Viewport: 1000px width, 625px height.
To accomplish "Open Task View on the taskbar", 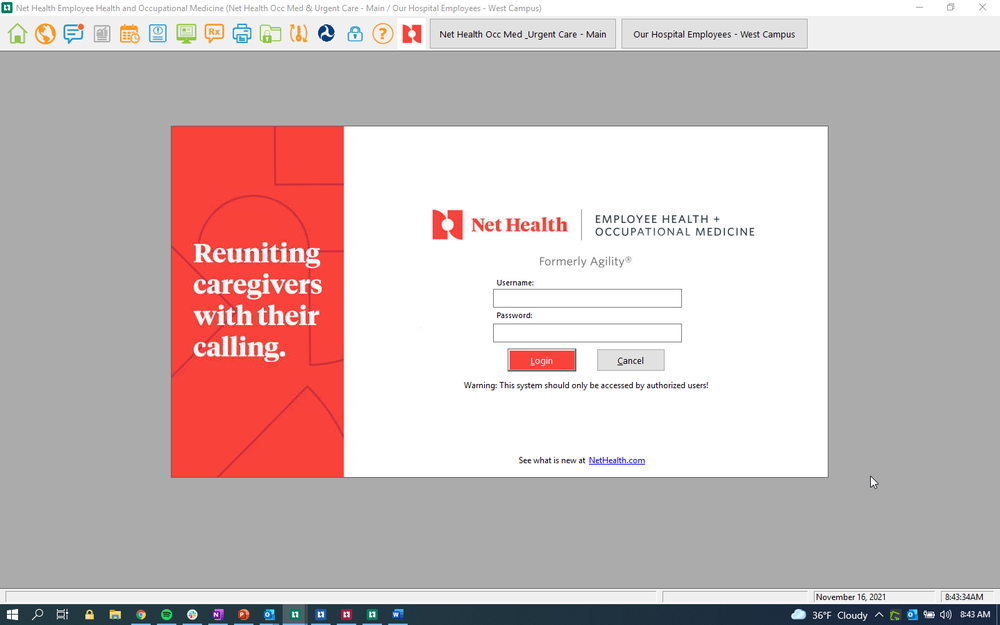I will [62, 615].
